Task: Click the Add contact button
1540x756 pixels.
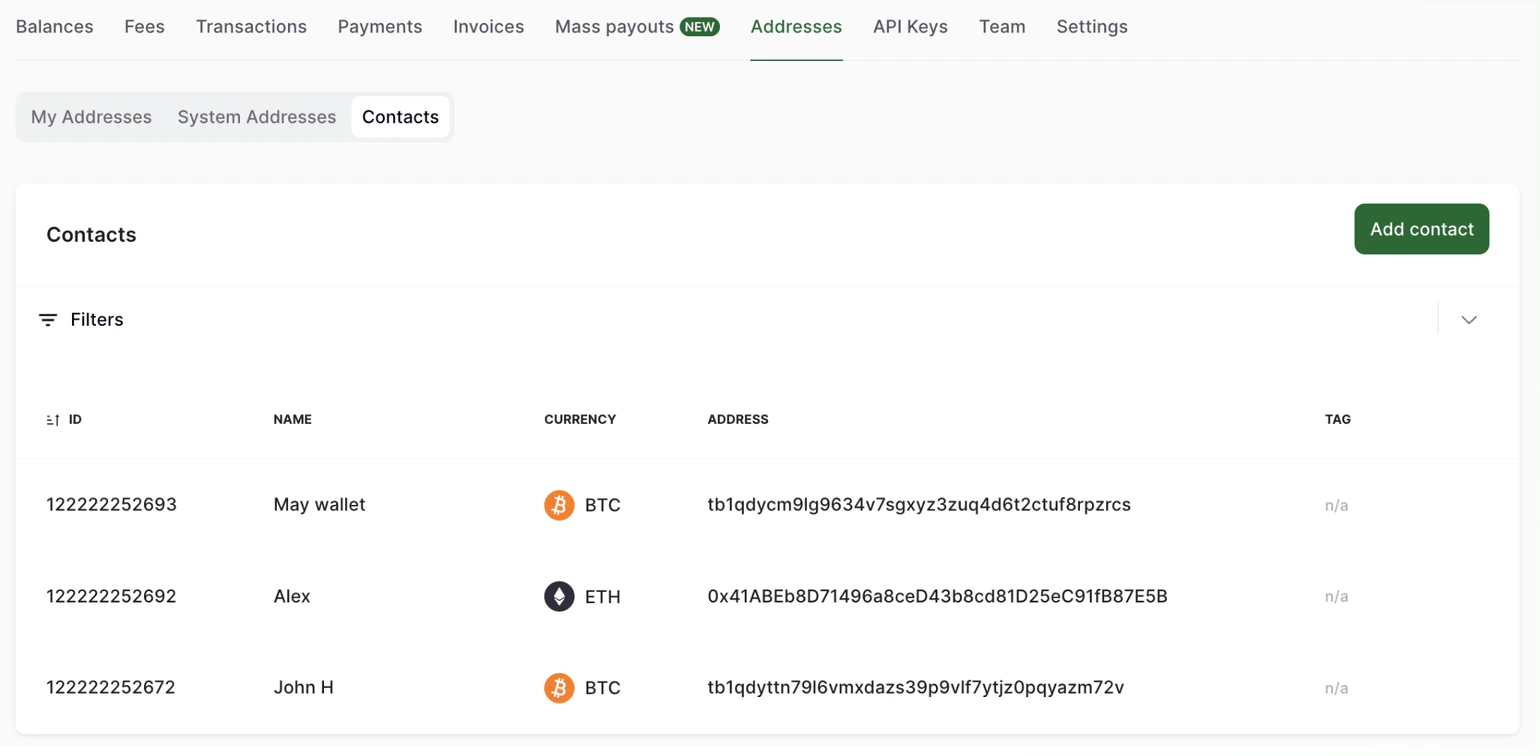Action: (x=1422, y=229)
